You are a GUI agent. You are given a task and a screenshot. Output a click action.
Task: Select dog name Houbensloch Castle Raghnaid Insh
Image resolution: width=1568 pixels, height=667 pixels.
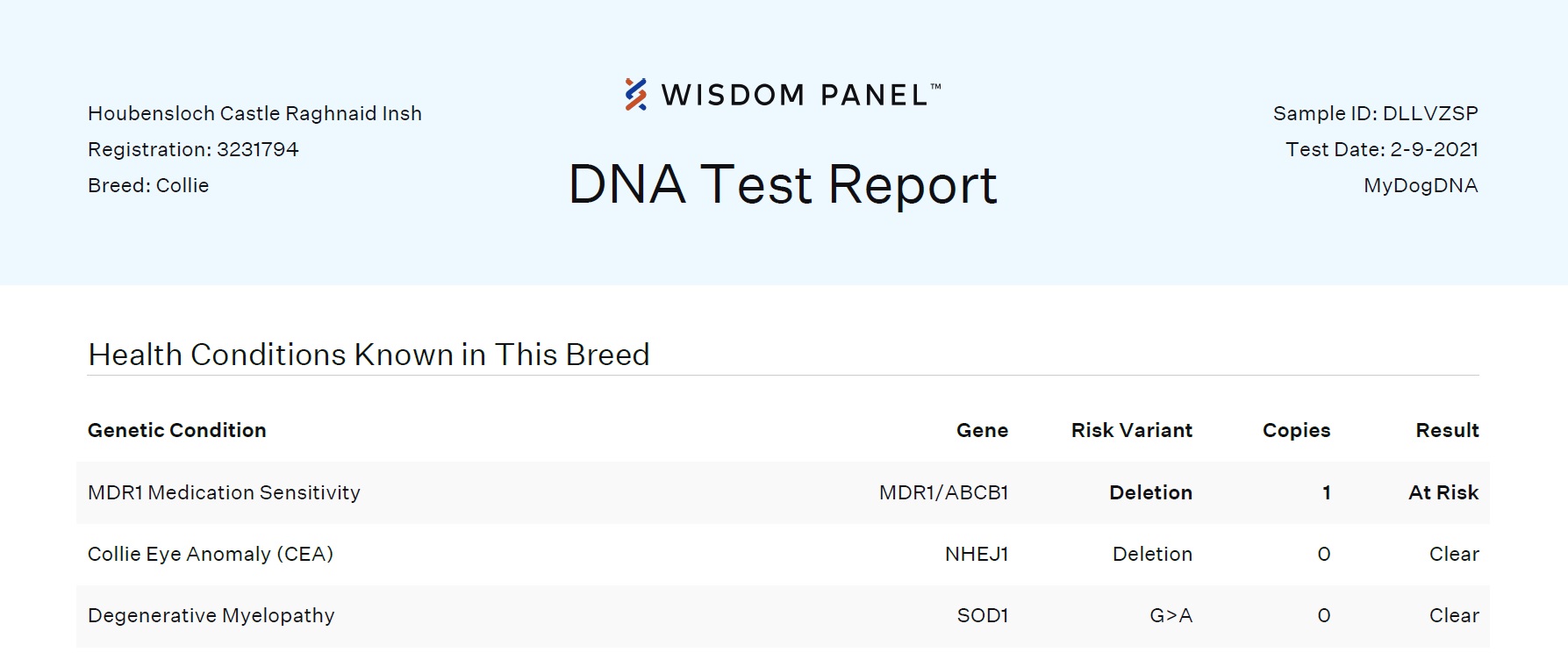click(x=254, y=113)
